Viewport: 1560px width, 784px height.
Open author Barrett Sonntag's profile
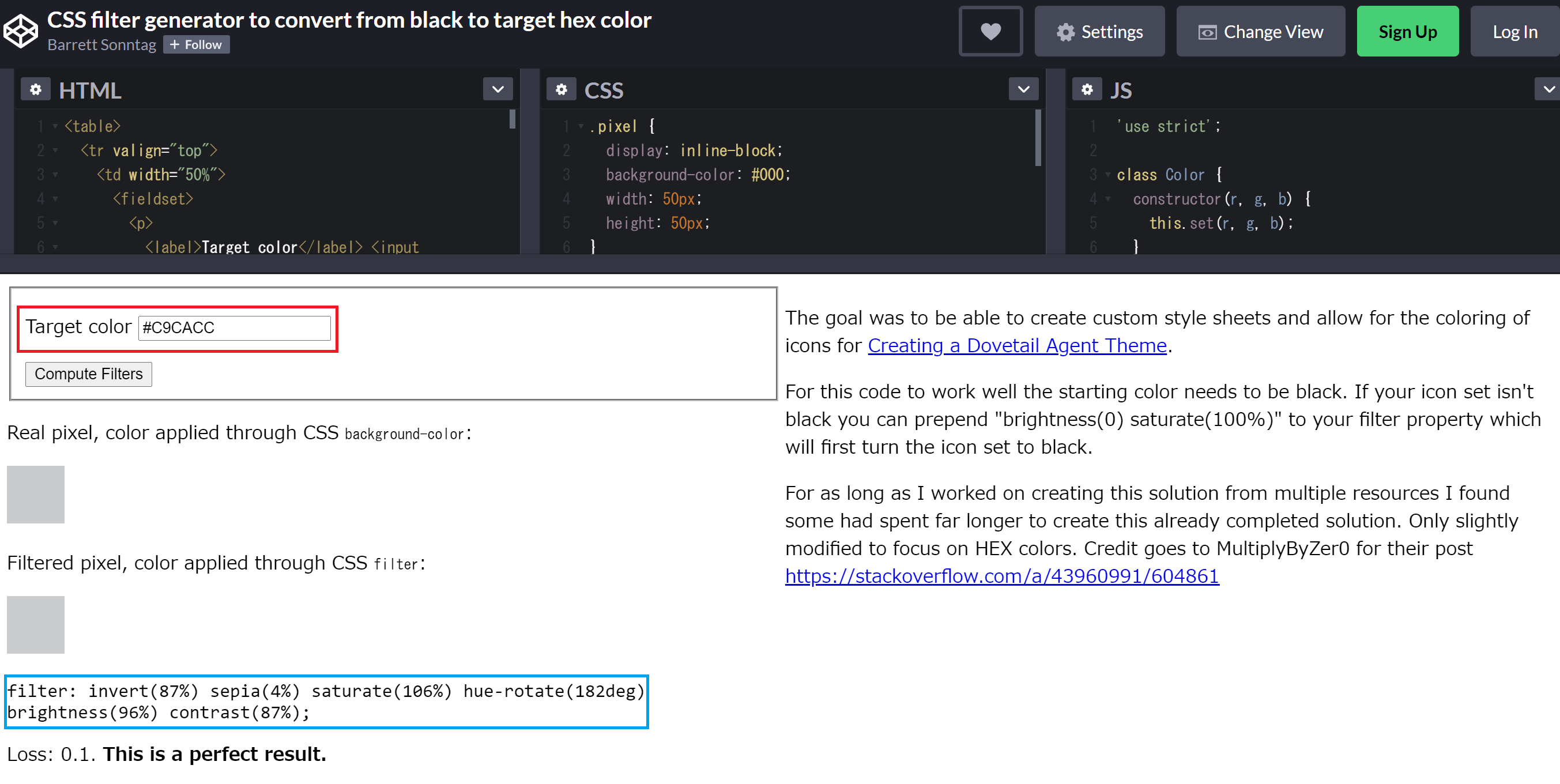point(101,45)
